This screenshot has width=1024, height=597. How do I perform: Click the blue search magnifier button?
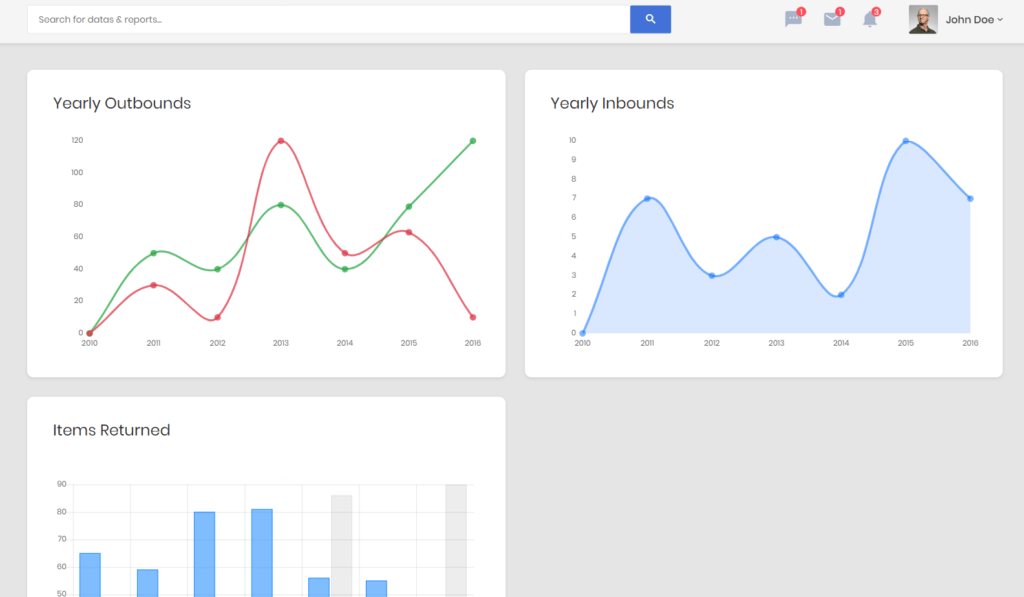[x=650, y=20]
